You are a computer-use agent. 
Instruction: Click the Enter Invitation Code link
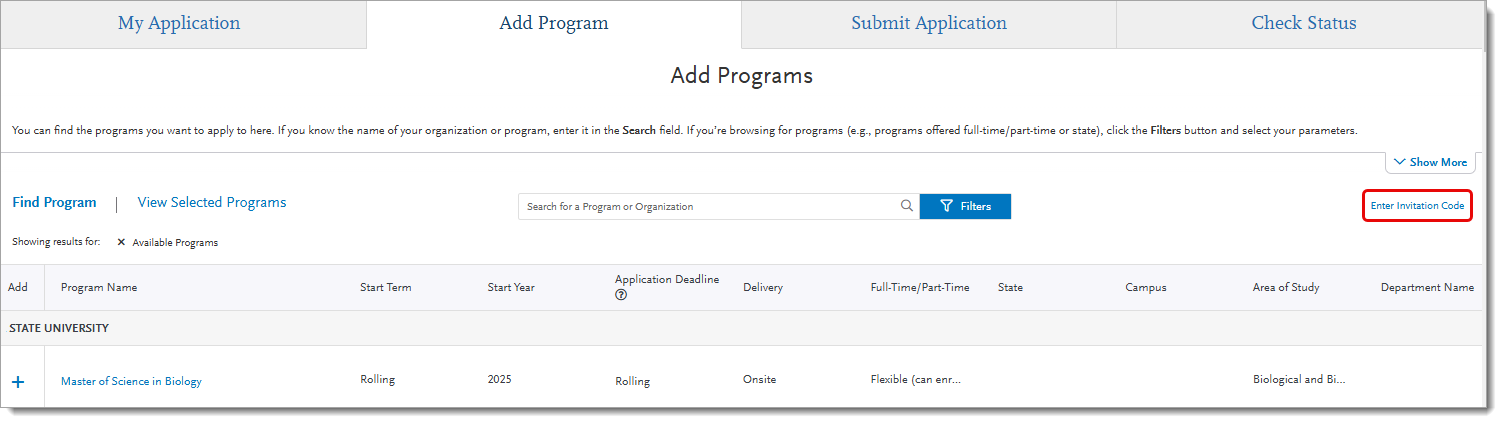(x=1417, y=206)
